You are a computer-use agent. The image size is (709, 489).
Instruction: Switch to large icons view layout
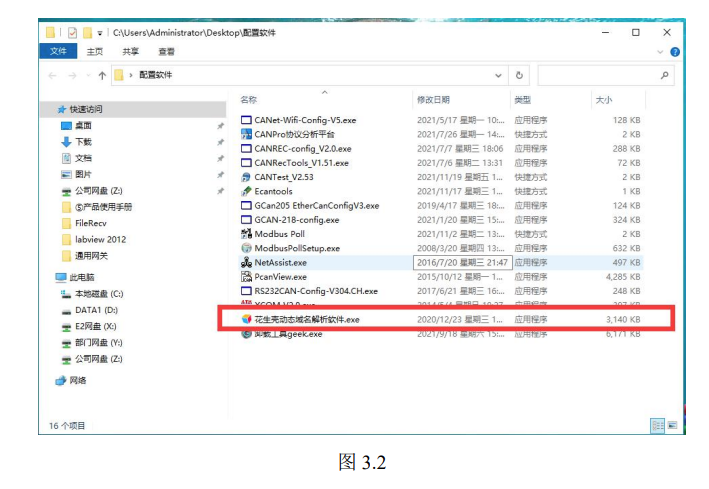point(672,426)
